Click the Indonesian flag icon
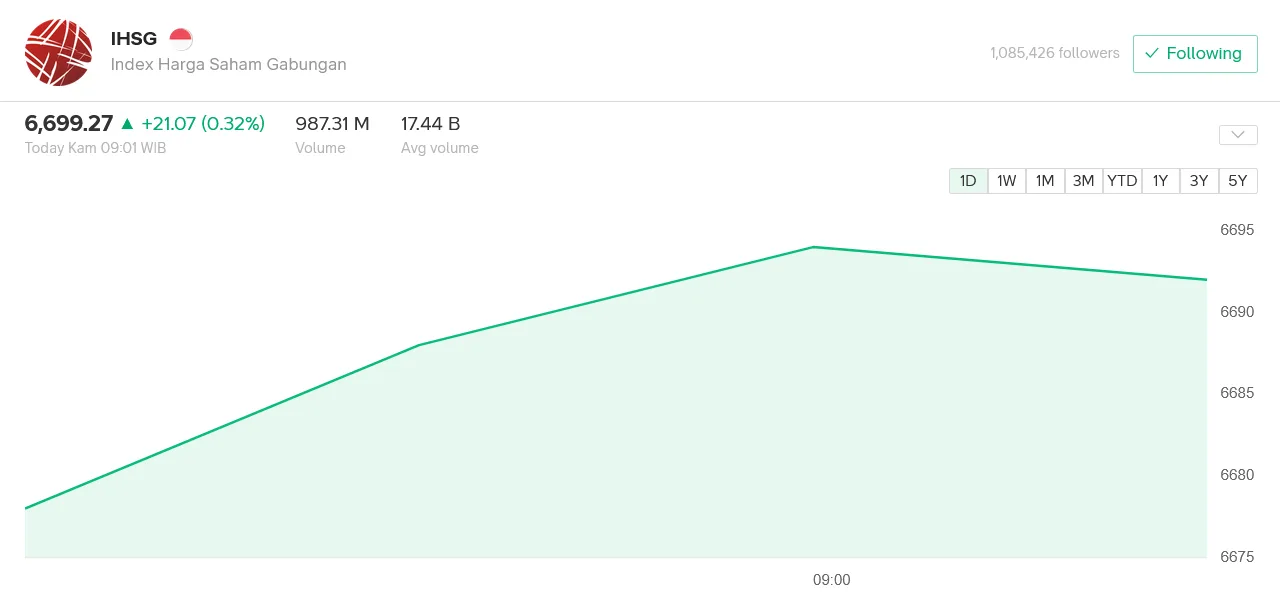Viewport: 1280px width, 616px height. tap(181, 40)
